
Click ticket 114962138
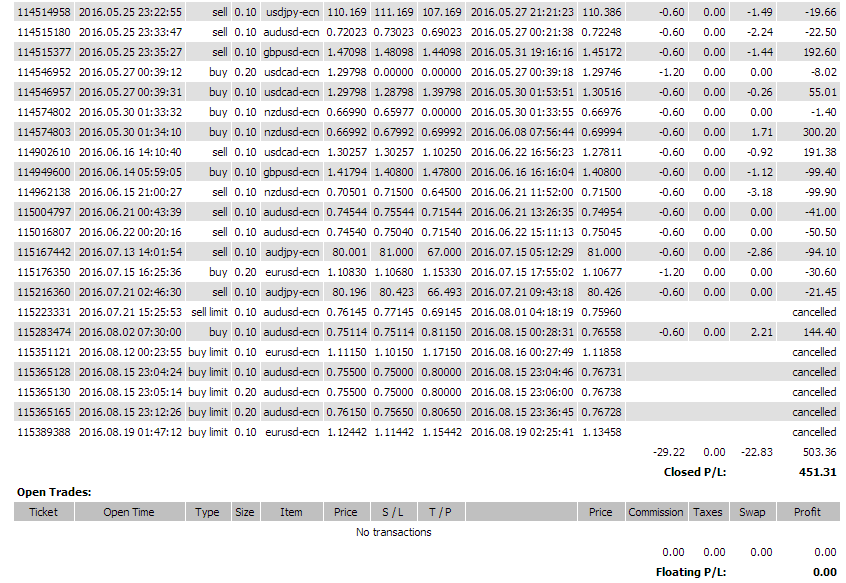pos(44,191)
